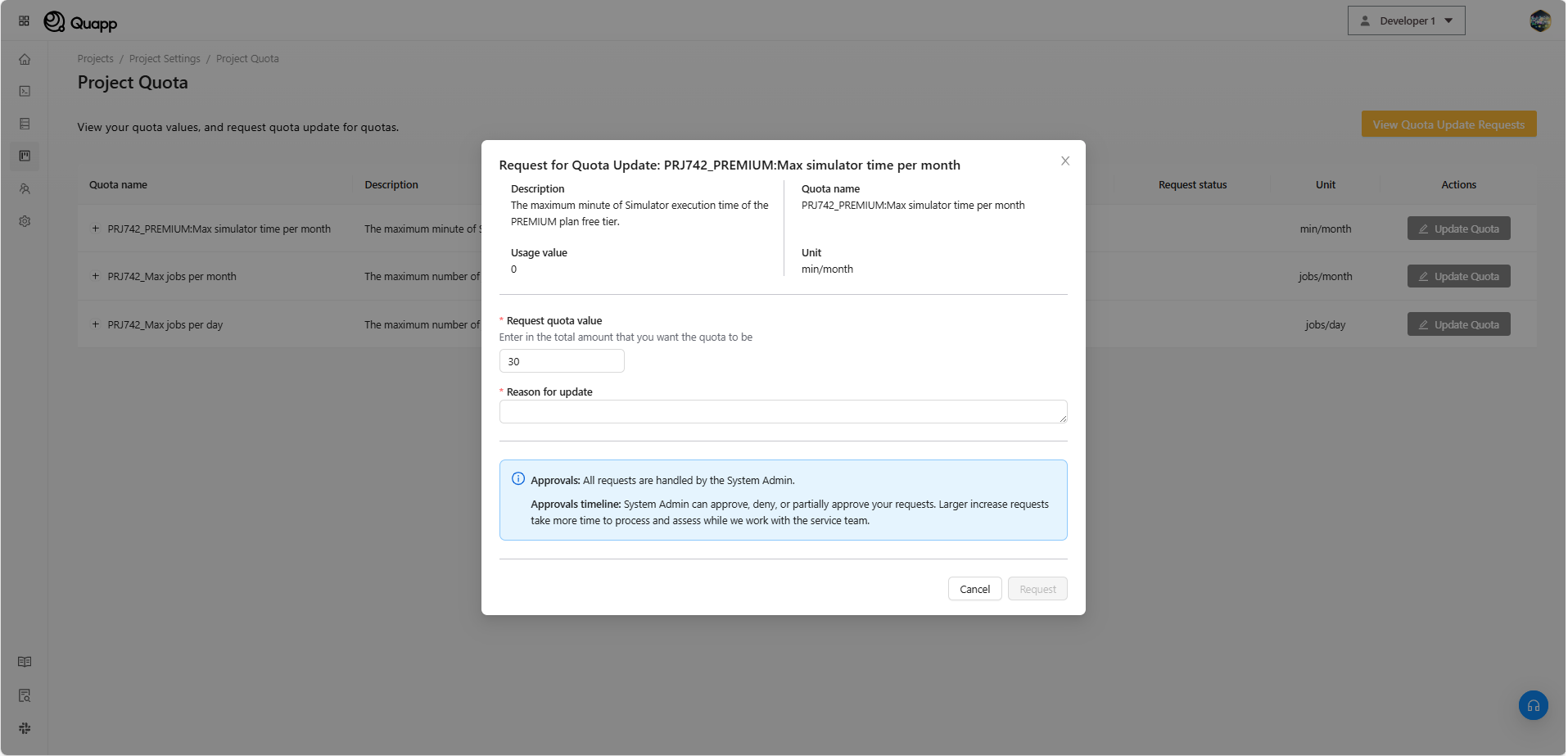Screen dimensions: 1568x756
Task: Close the quota update dialog
Action: (x=1064, y=161)
